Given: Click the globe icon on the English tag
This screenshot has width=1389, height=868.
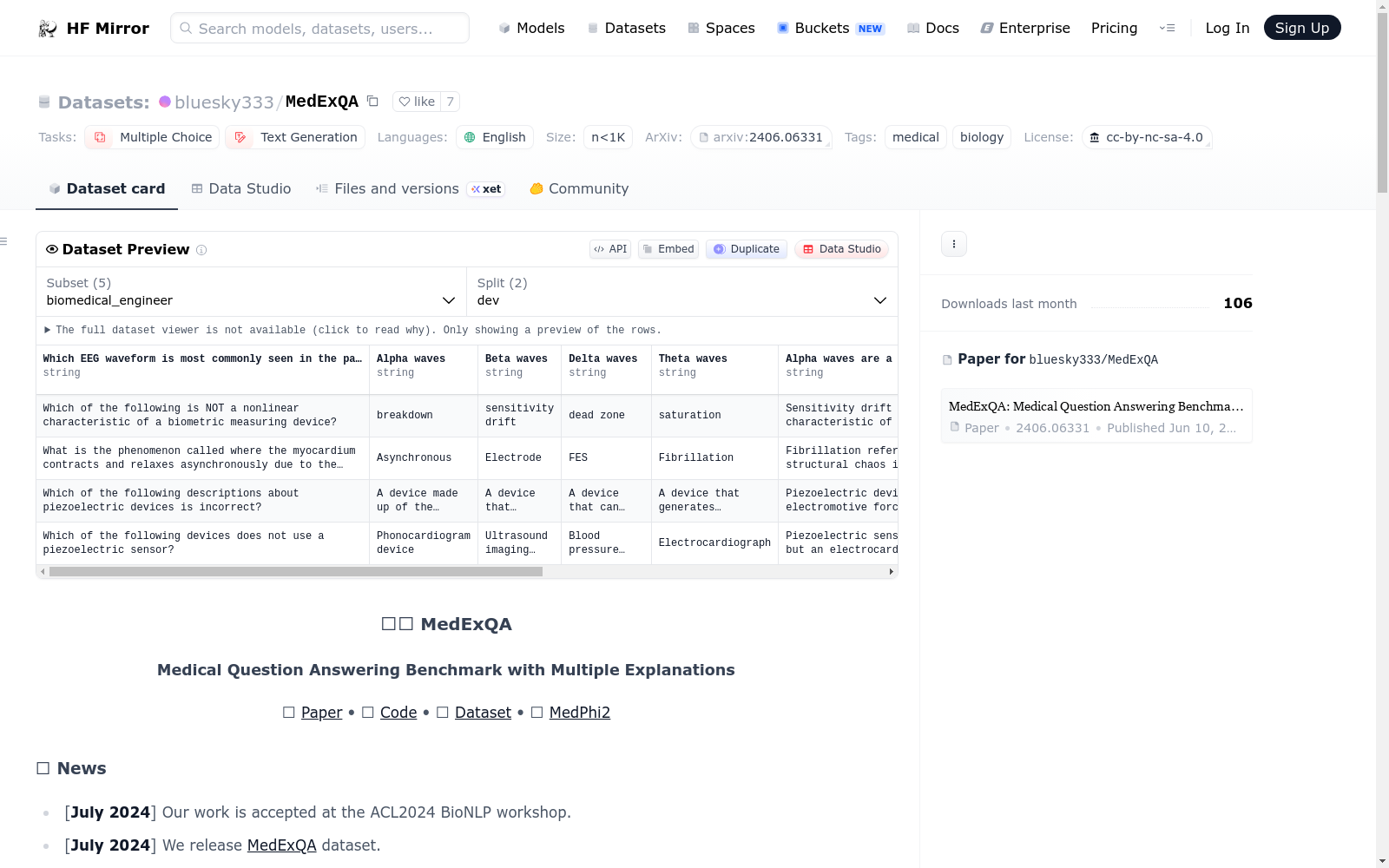Looking at the screenshot, I should point(470,137).
